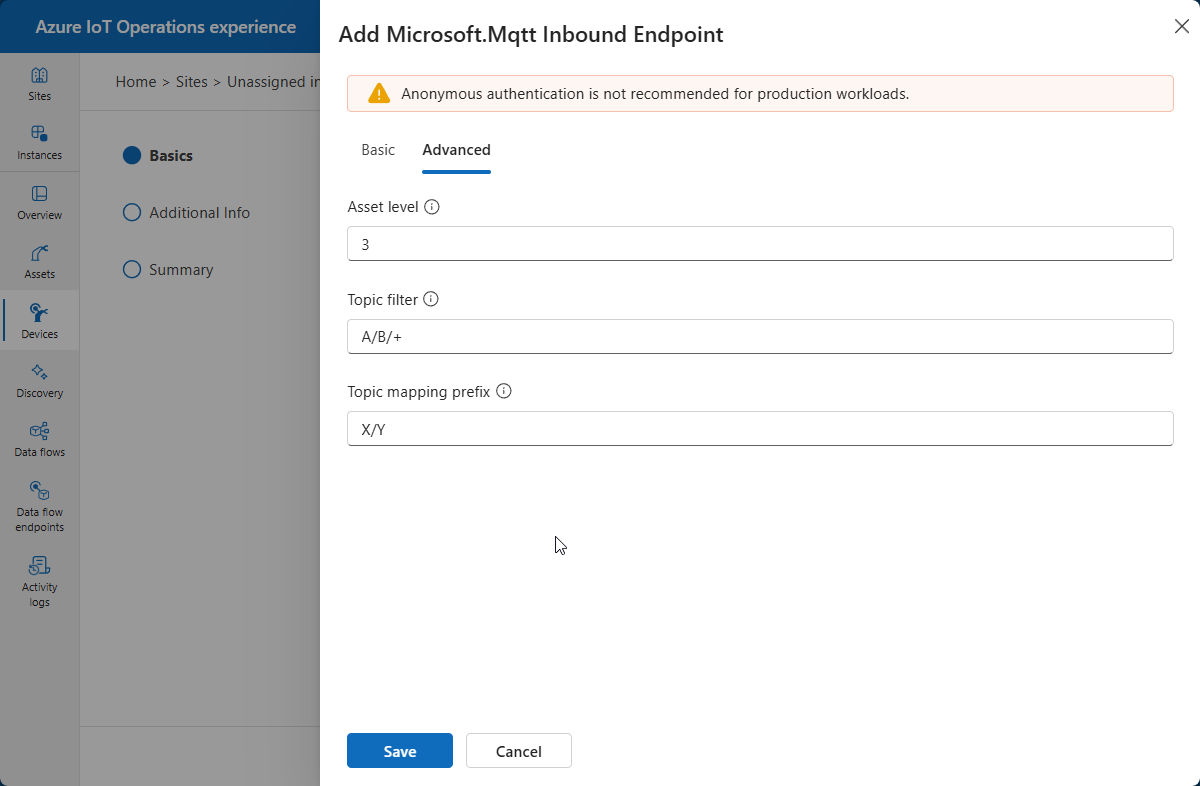
Task: Select the Assets sidebar icon
Action: [40, 261]
